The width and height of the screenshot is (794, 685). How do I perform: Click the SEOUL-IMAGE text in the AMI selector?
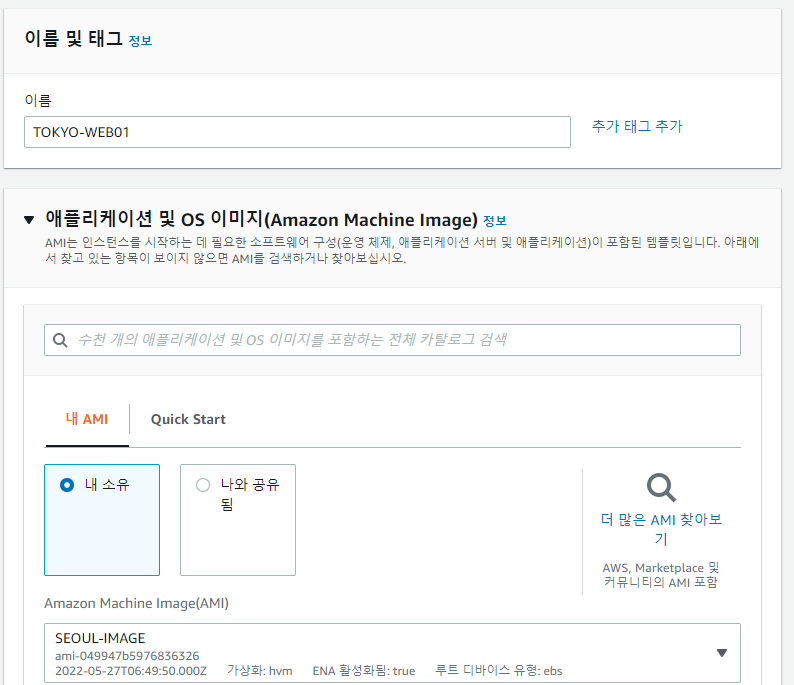tap(100, 638)
